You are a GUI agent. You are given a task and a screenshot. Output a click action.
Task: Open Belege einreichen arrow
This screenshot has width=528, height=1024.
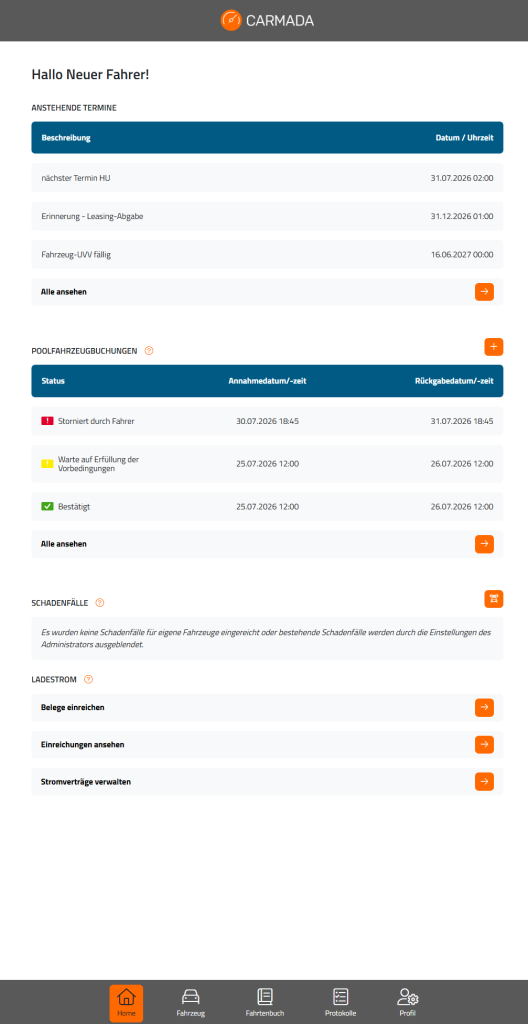tap(484, 707)
